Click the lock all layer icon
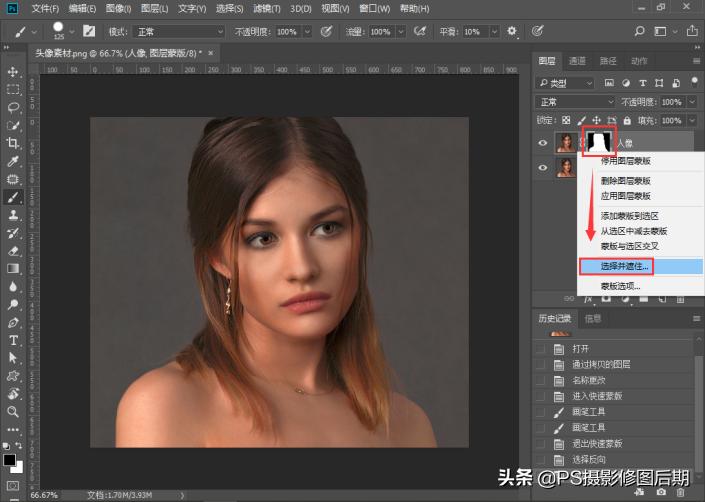The width and height of the screenshot is (705, 502). 627,121
